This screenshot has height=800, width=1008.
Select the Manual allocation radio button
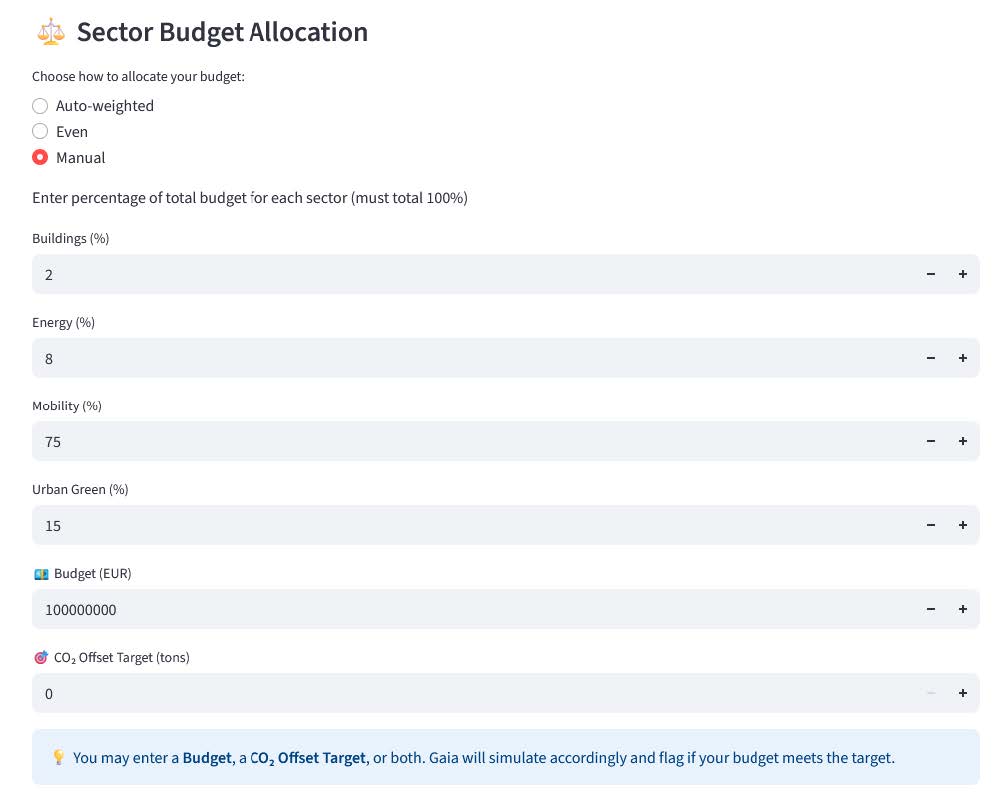pos(40,158)
